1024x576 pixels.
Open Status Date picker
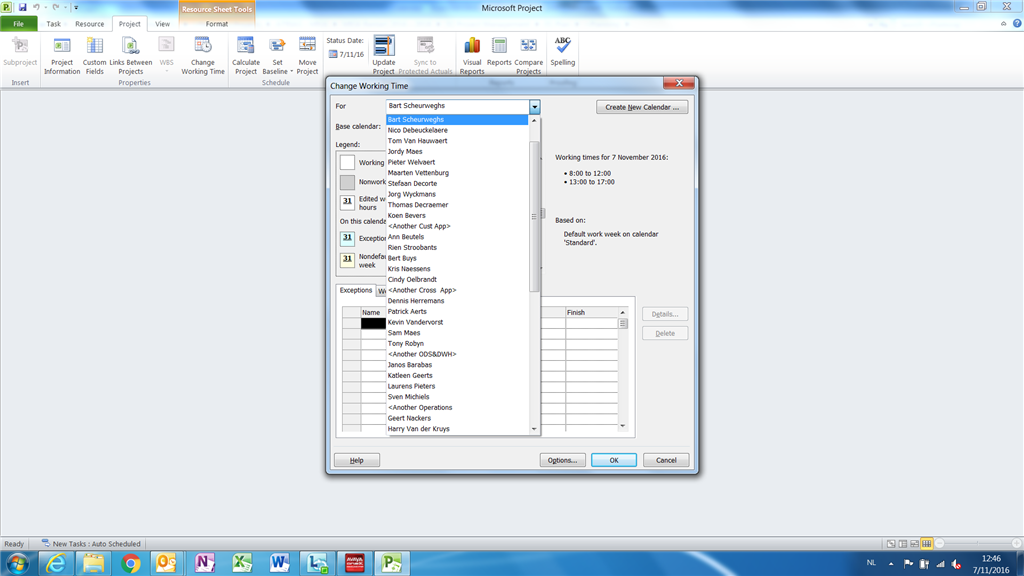pyautogui.click(x=346, y=54)
